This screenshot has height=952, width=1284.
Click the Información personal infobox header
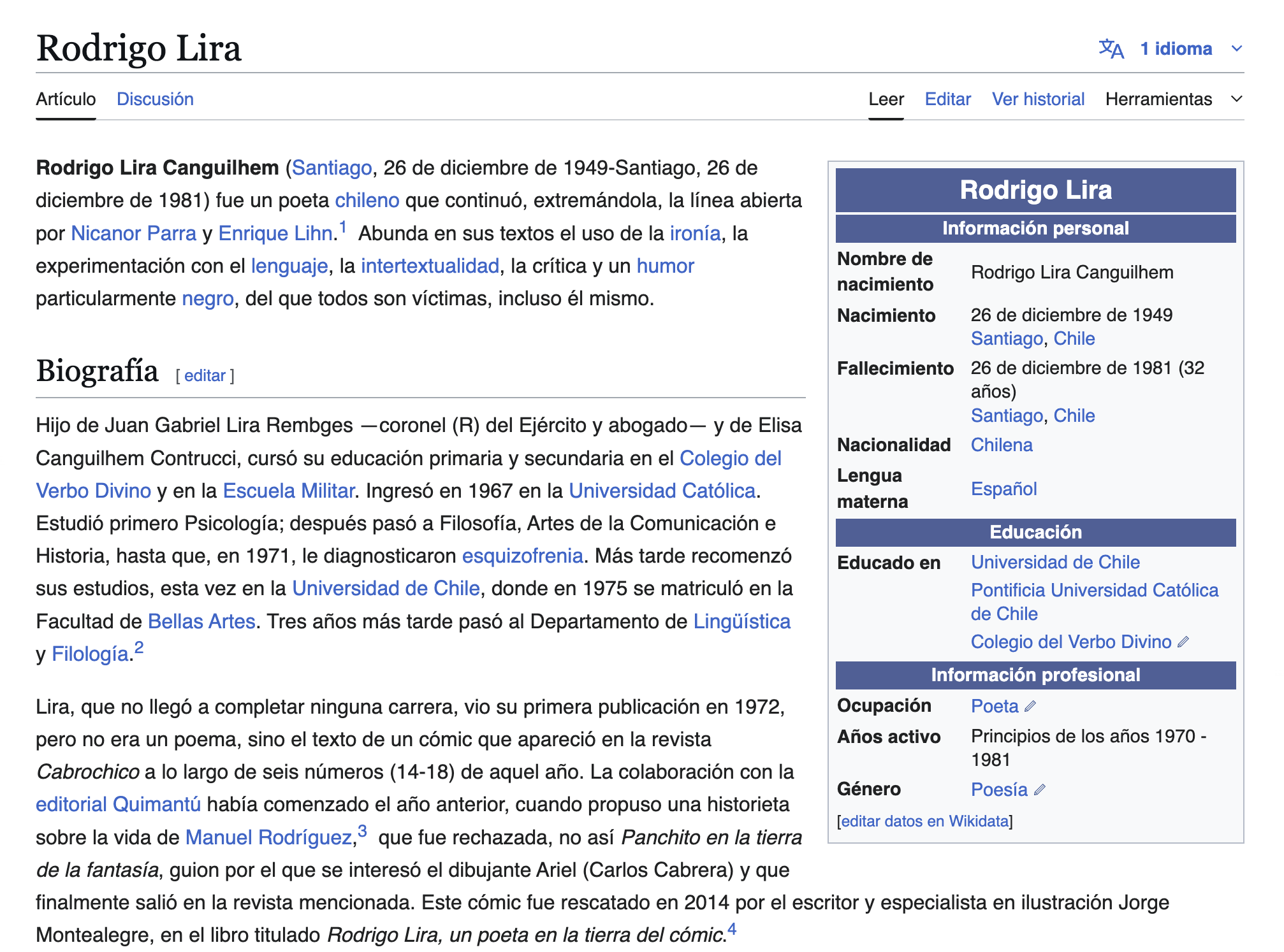pos(1035,229)
